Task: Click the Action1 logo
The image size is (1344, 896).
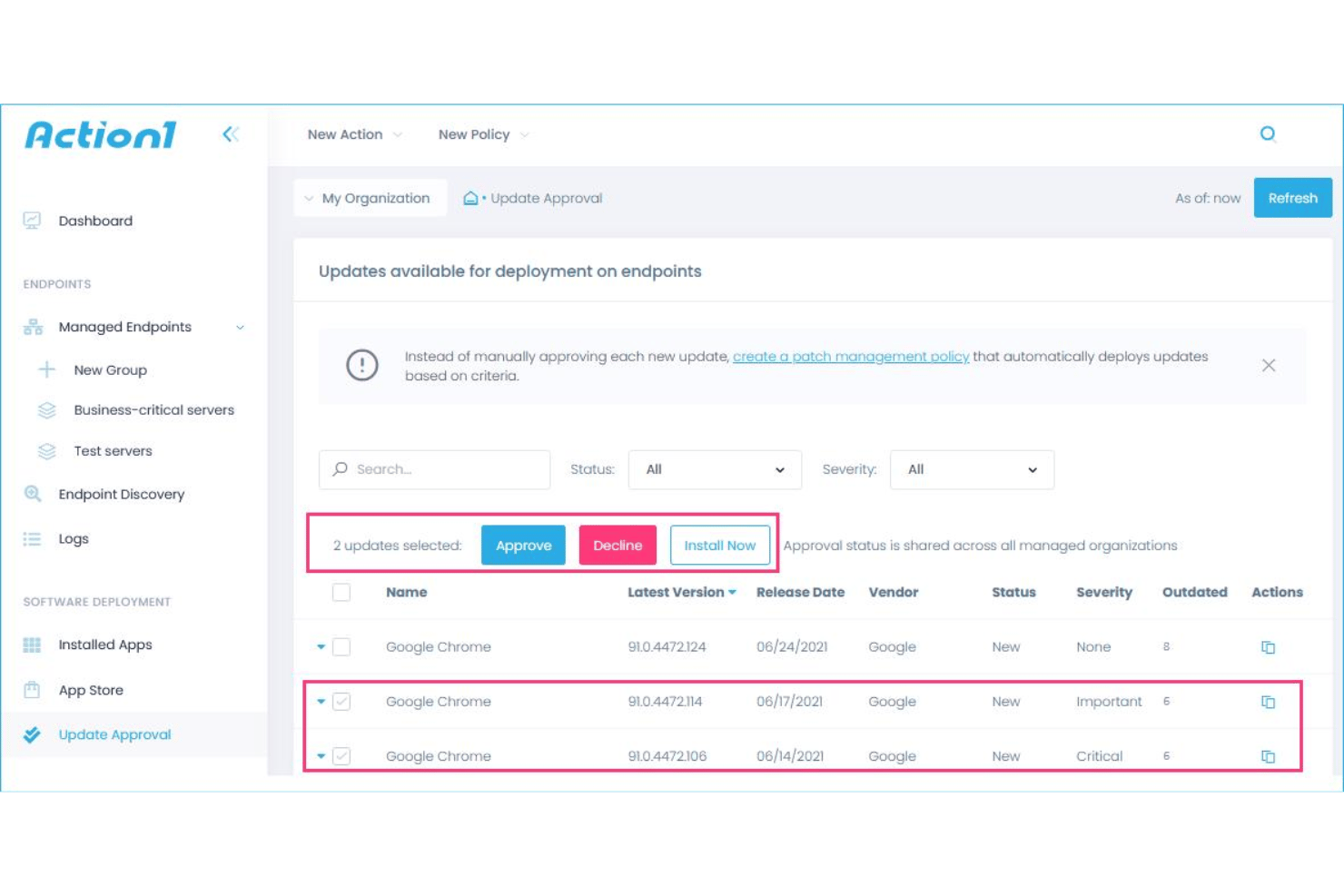Action: 101,135
